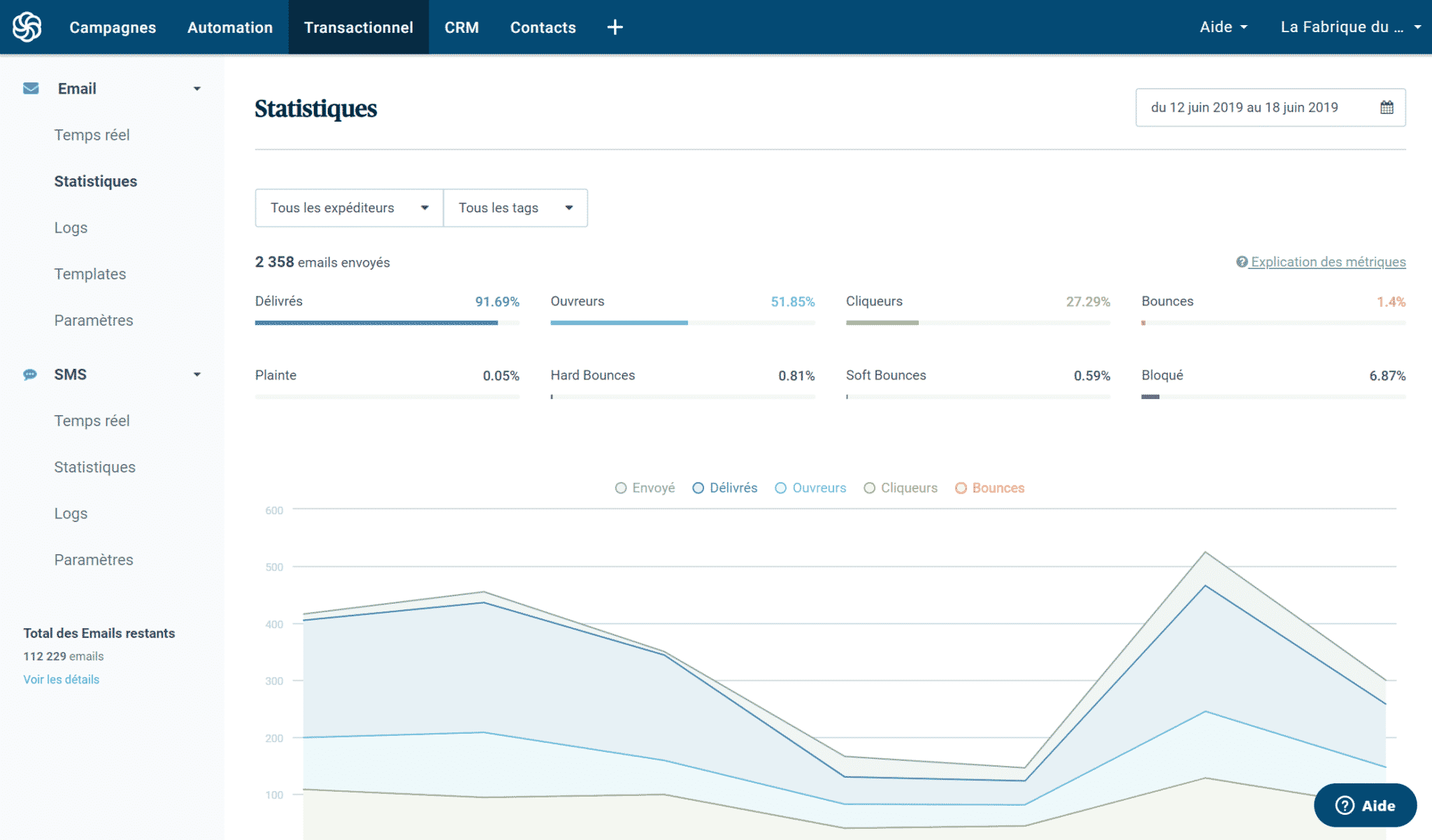Switch to the Campagnes tab
The image size is (1432, 840).
point(113,27)
